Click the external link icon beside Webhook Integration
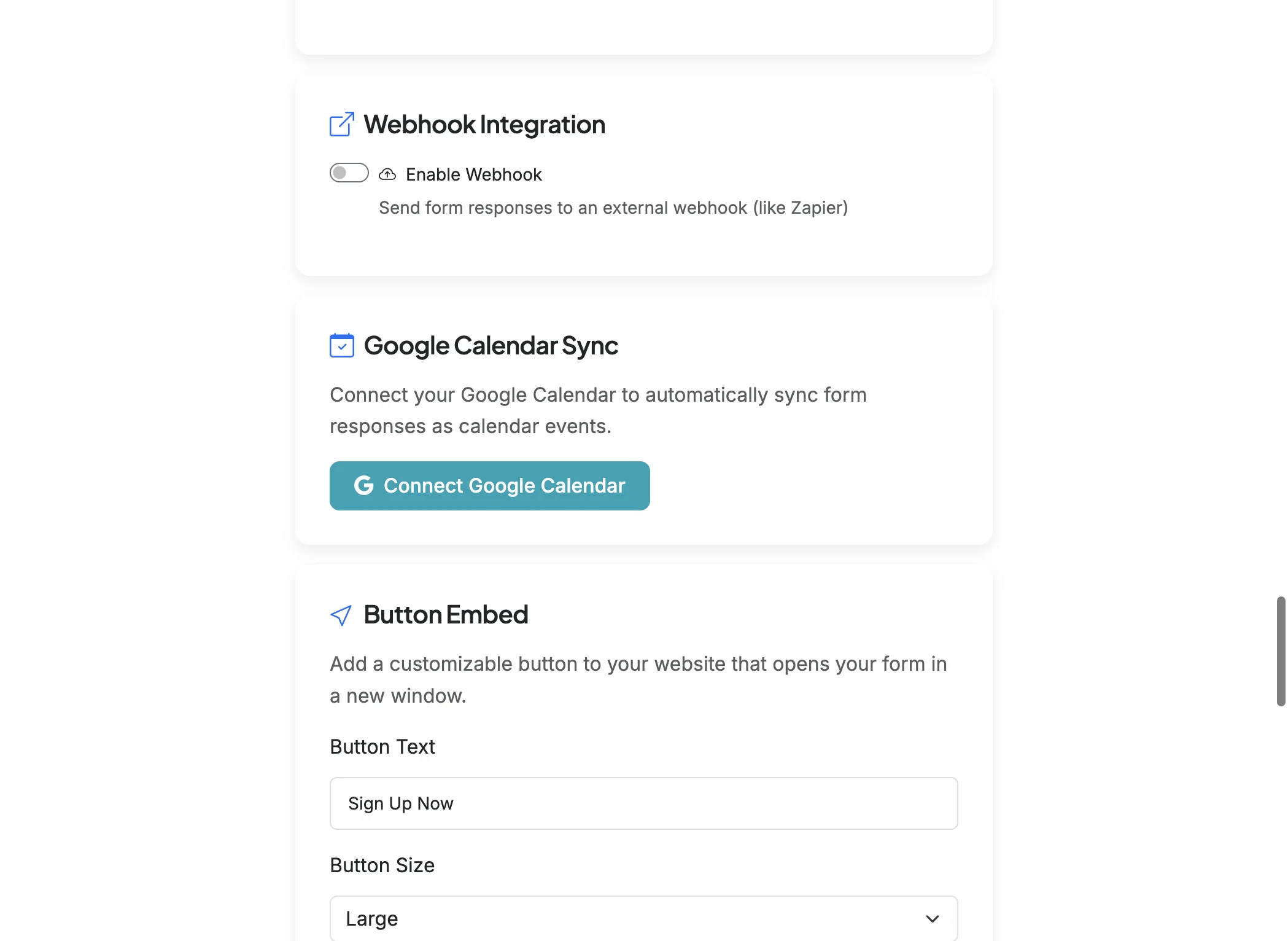1288x941 pixels. pyautogui.click(x=342, y=125)
